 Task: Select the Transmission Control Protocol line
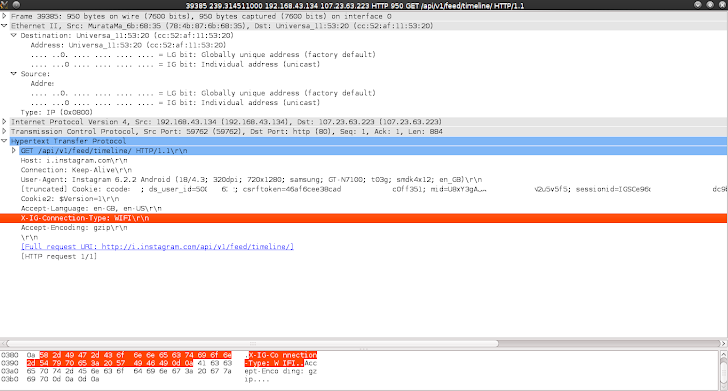pyautogui.click(x=227, y=132)
